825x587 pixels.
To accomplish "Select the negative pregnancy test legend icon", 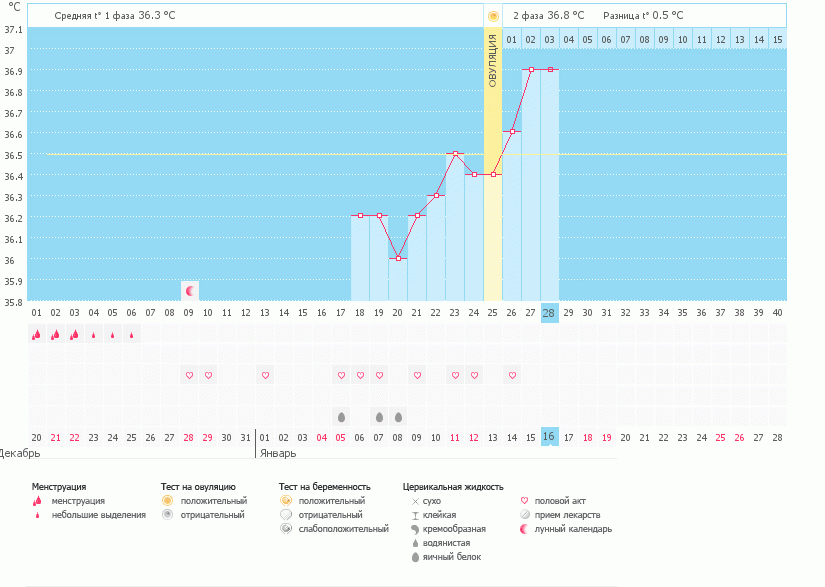I will [x=286, y=514].
